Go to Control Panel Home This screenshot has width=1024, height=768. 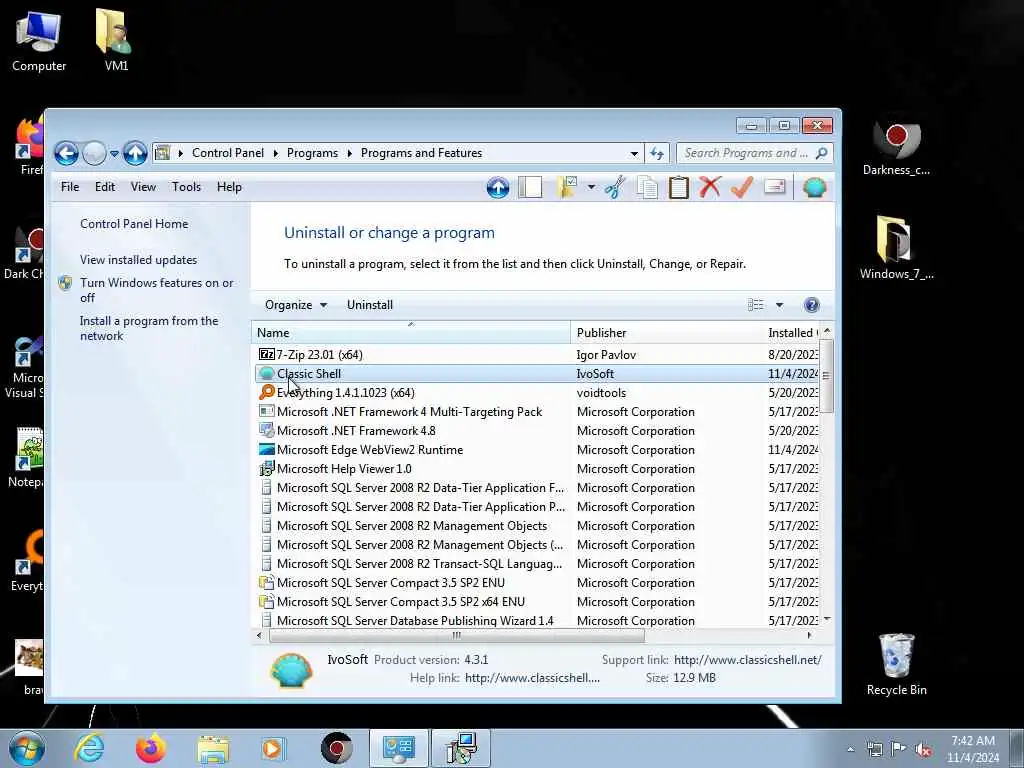click(134, 224)
